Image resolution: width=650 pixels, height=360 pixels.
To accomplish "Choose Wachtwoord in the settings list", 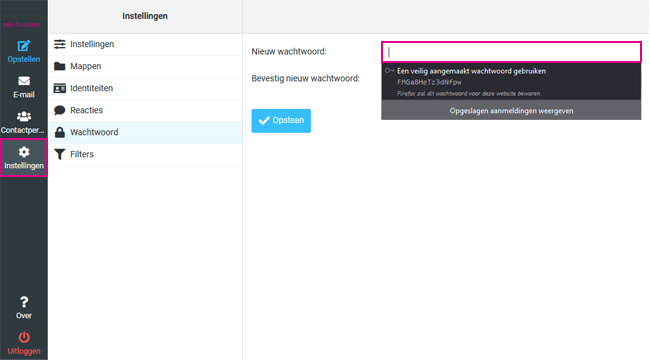I will (x=146, y=132).
